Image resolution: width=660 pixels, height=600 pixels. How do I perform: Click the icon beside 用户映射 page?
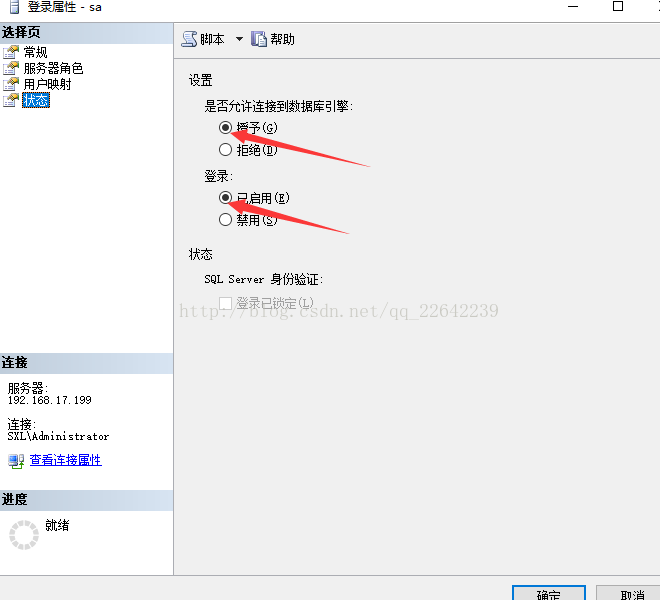coord(11,84)
